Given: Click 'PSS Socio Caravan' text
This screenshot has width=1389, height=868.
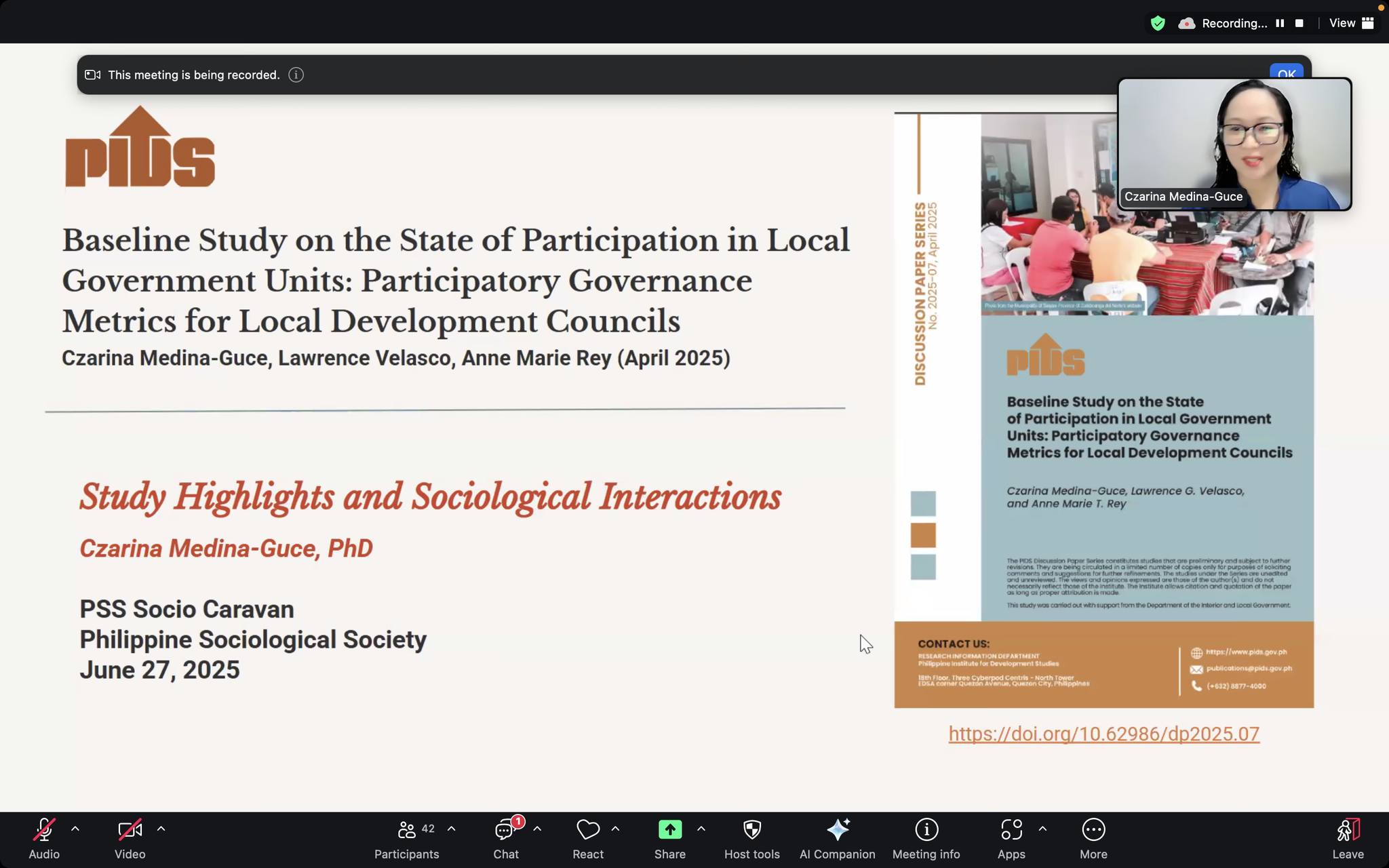Looking at the screenshot, I should click(x=187, y=609).
